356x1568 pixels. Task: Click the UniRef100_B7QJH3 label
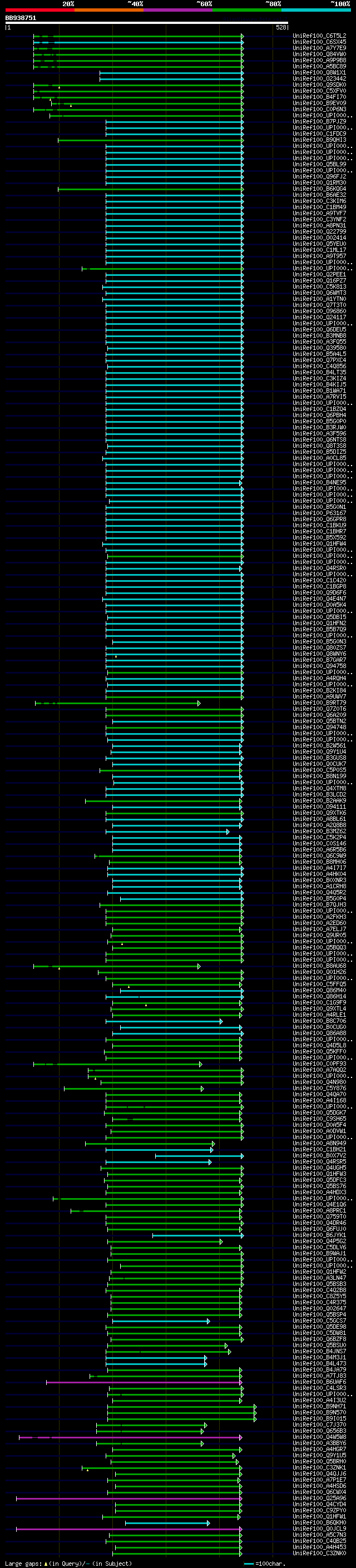click(x=319, y=904)
